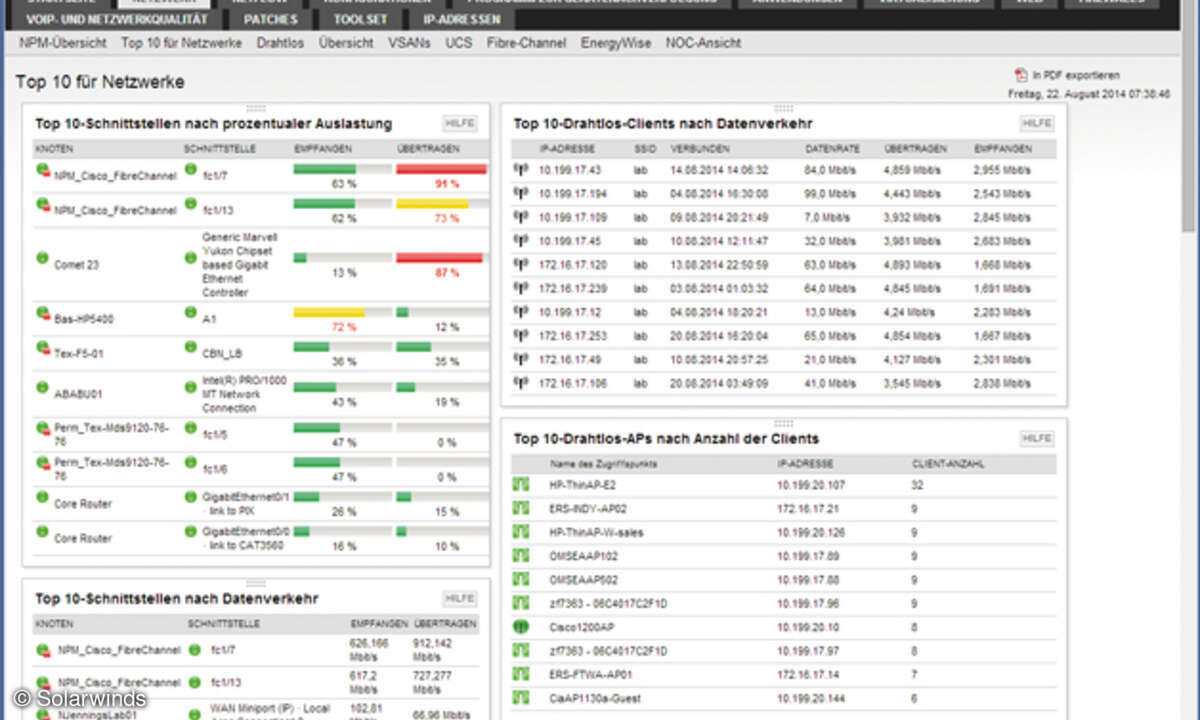Click the client count 32
Image resolution: width=1200 pixels, height=720 pixels.
tap(917, 485)
